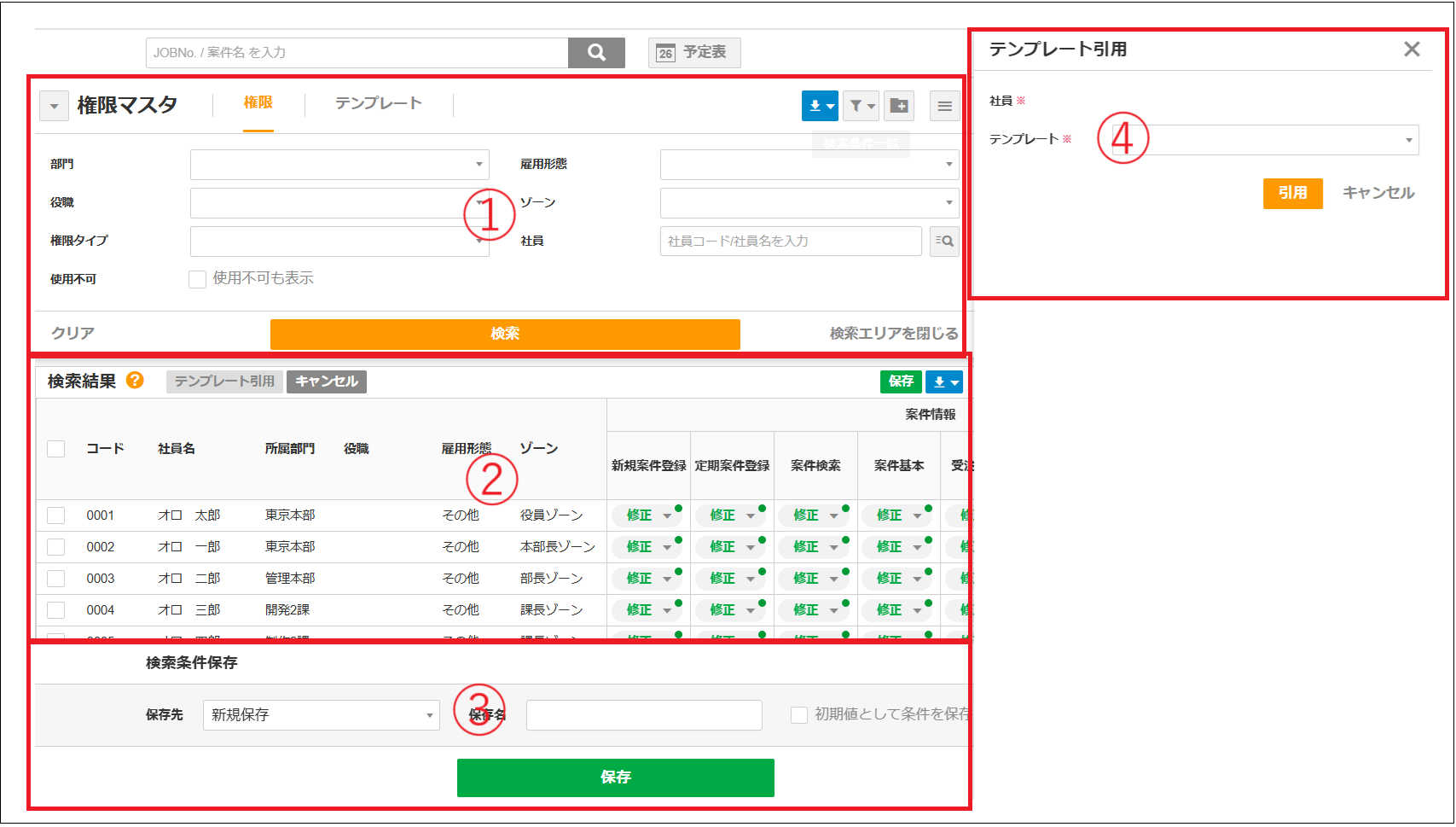Open the blue download icon in 権限マスタ toolbar
This screenshot has width=1456, height=827.
(818, 105)
